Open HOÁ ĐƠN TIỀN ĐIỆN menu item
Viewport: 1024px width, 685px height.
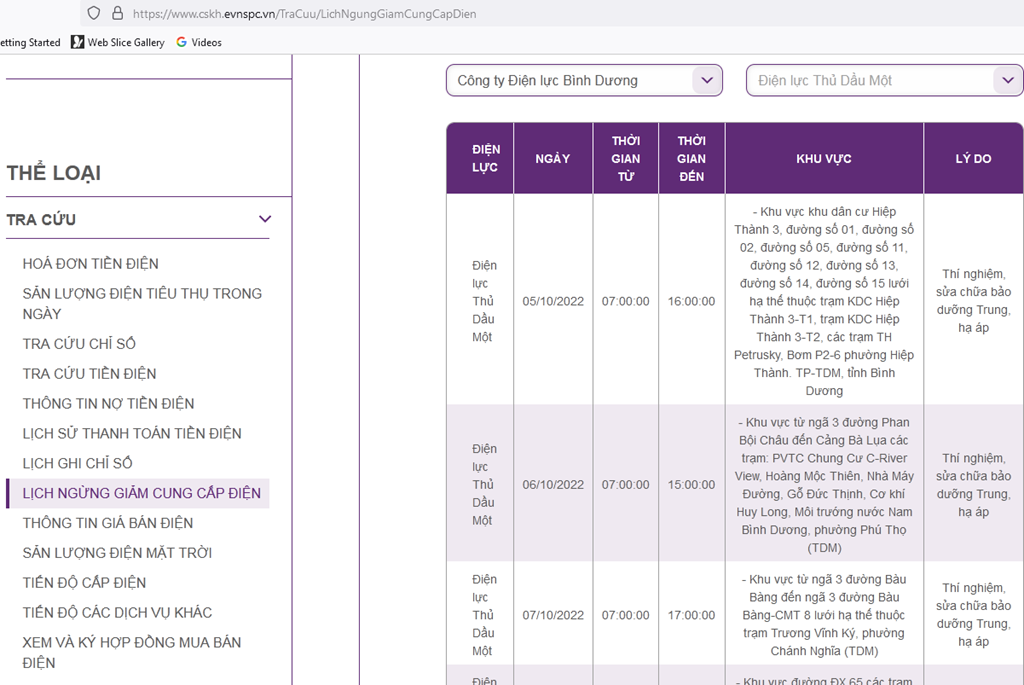click(x=91, y=264)
